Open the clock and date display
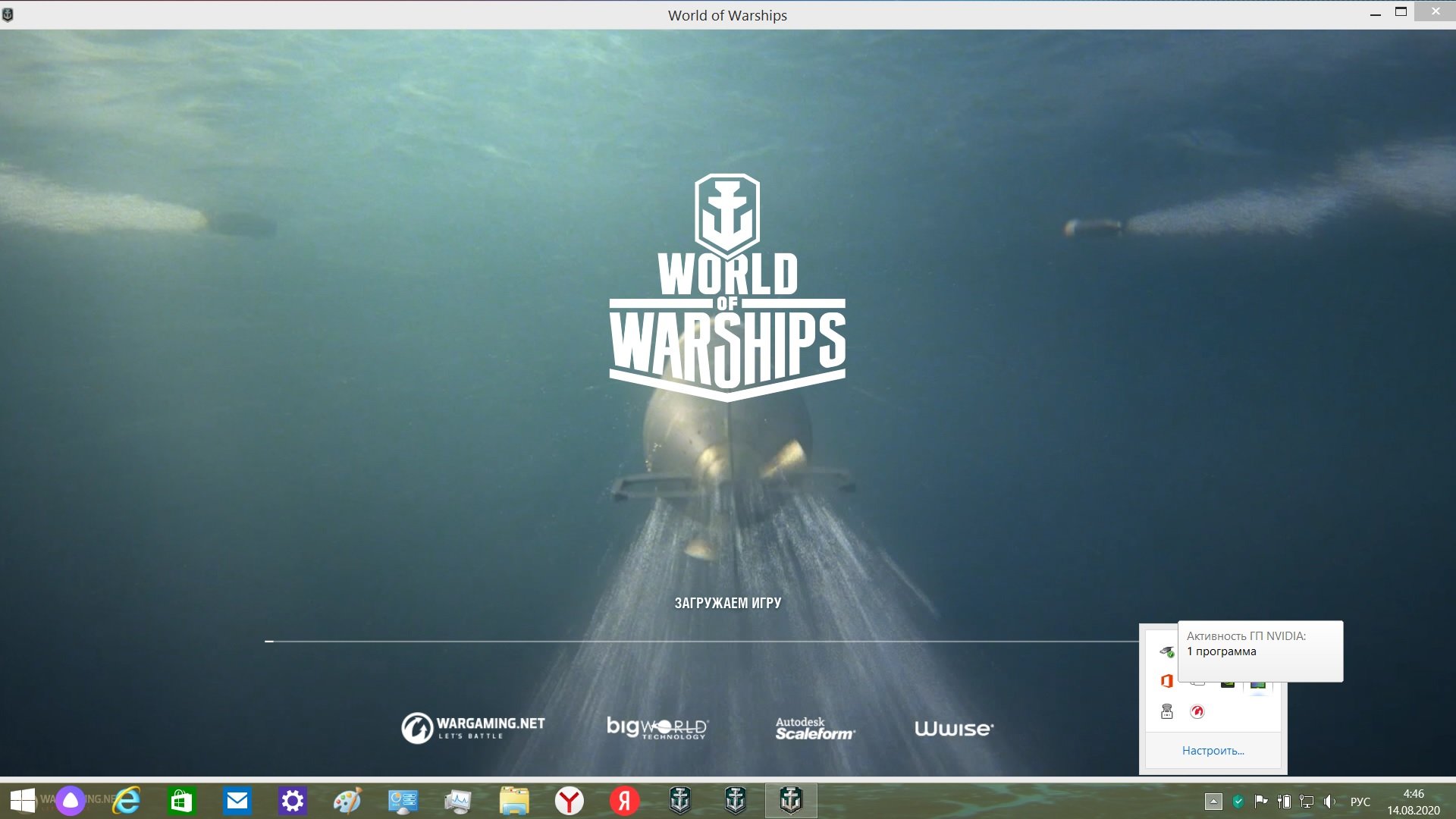Image resolution: width=1456 pixels, height=819 pixels. [x=1414, y=802]
